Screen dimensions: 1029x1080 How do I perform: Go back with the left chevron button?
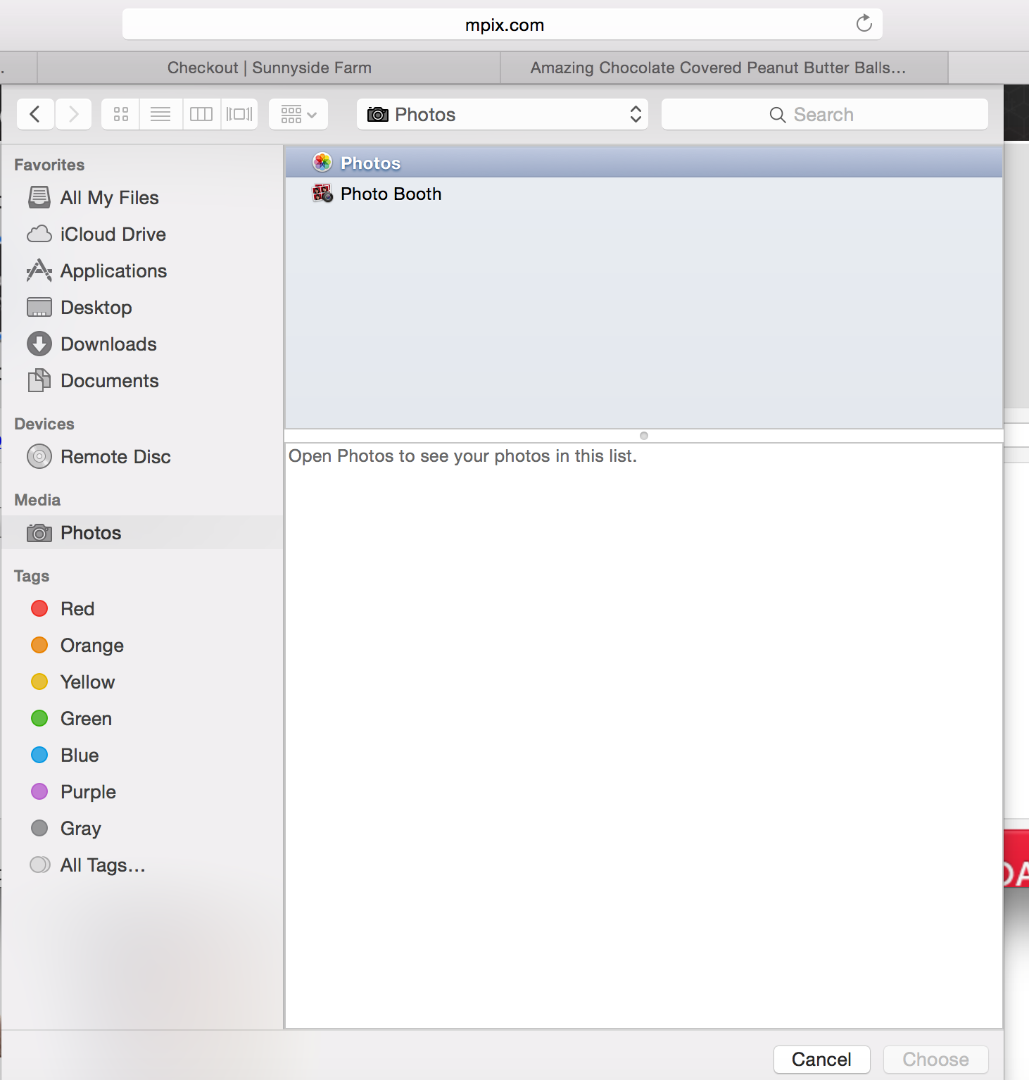tap(36, 114)
